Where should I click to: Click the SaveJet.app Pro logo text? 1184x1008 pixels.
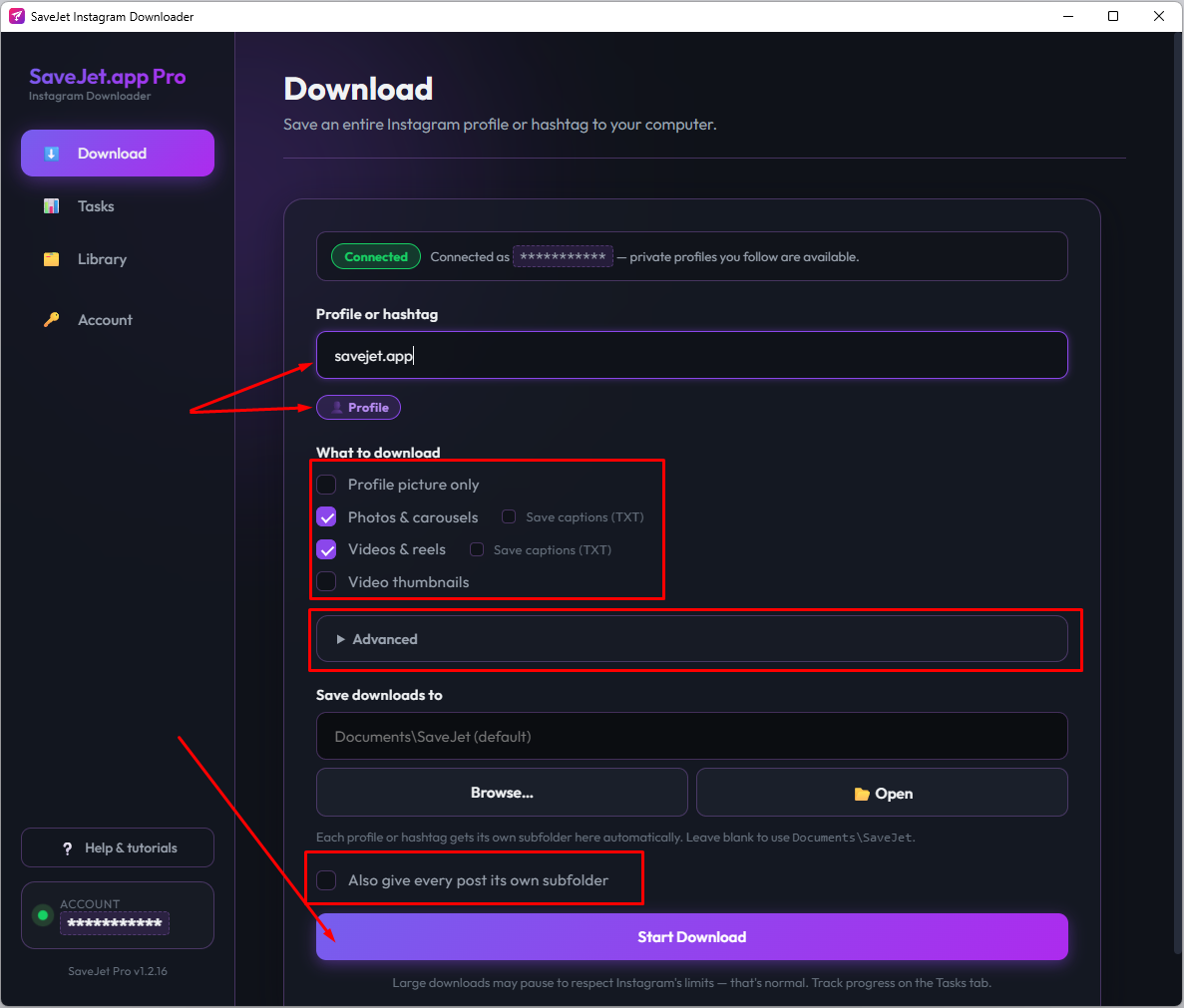pos(107,76)
